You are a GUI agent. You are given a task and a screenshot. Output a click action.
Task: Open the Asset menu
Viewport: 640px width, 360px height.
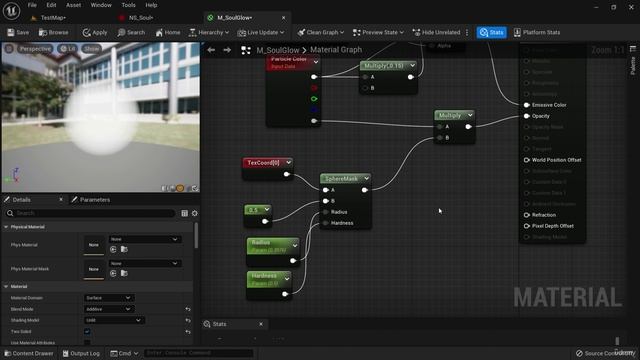point(73,5)
